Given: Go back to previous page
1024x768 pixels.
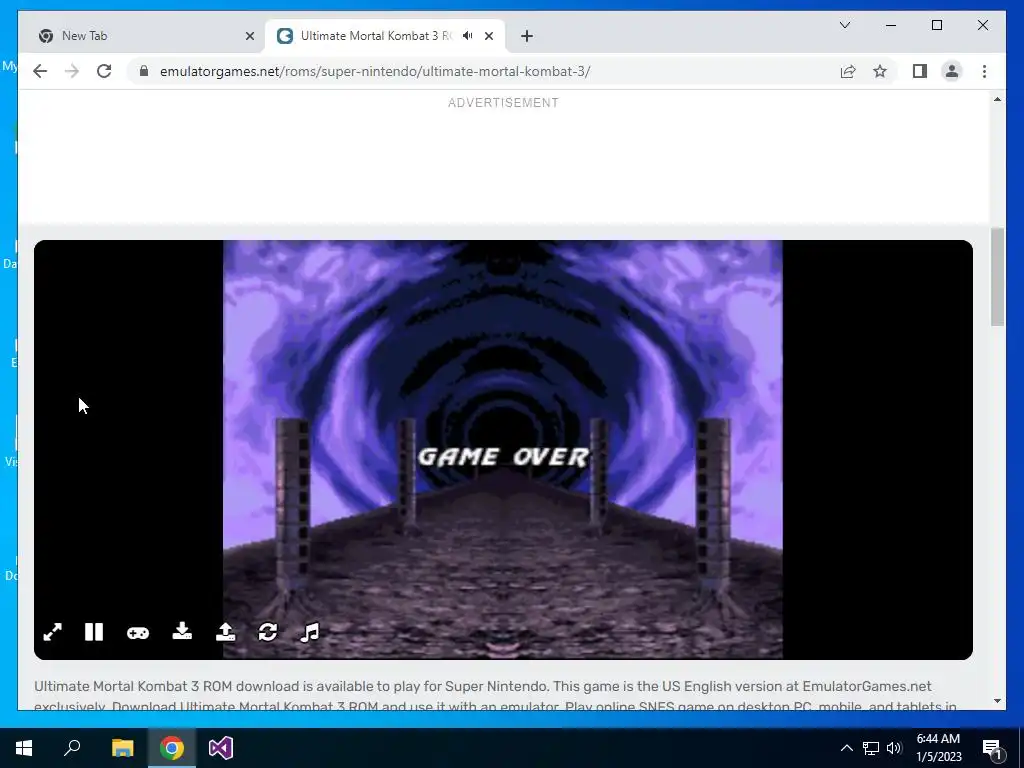Looking at the screenshot, I should pyautogui.click(x=40, y=71).
